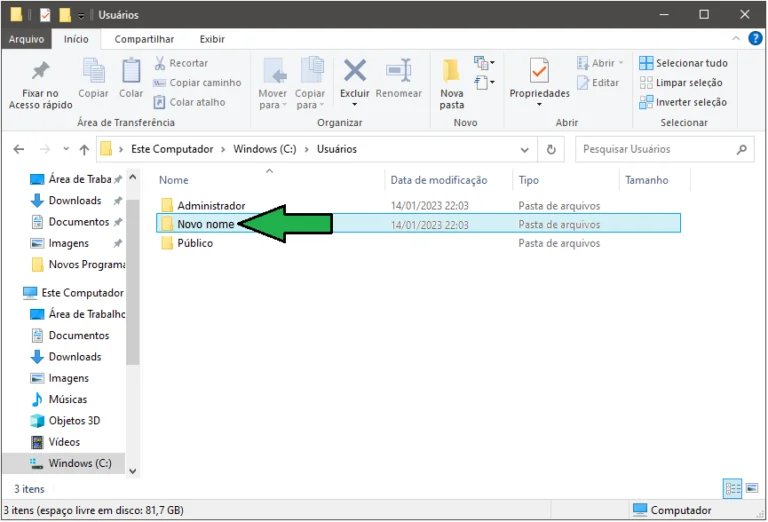Switch to the Compartilhar tab

144,39
